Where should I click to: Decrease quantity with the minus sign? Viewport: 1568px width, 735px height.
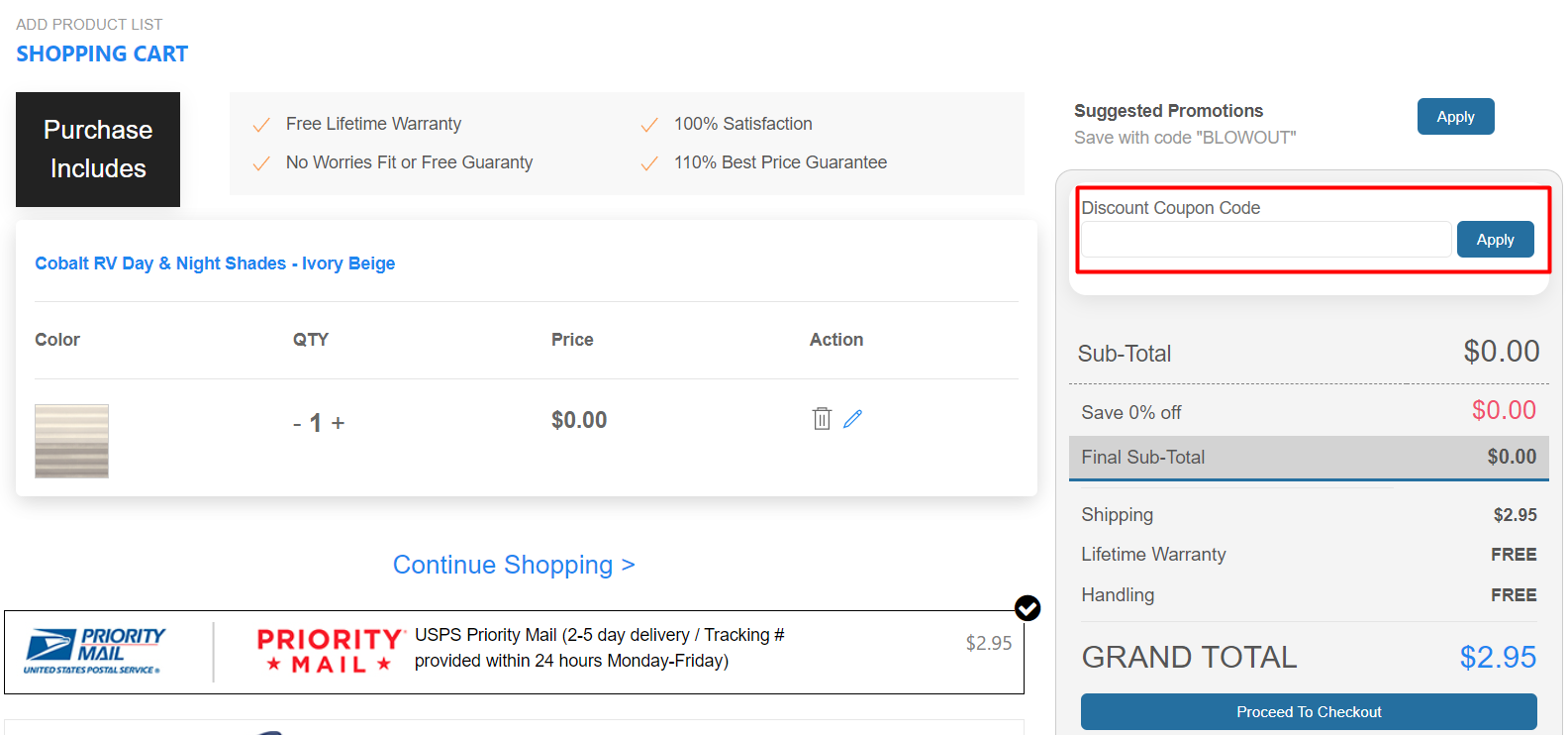click(x=297, y=424)
